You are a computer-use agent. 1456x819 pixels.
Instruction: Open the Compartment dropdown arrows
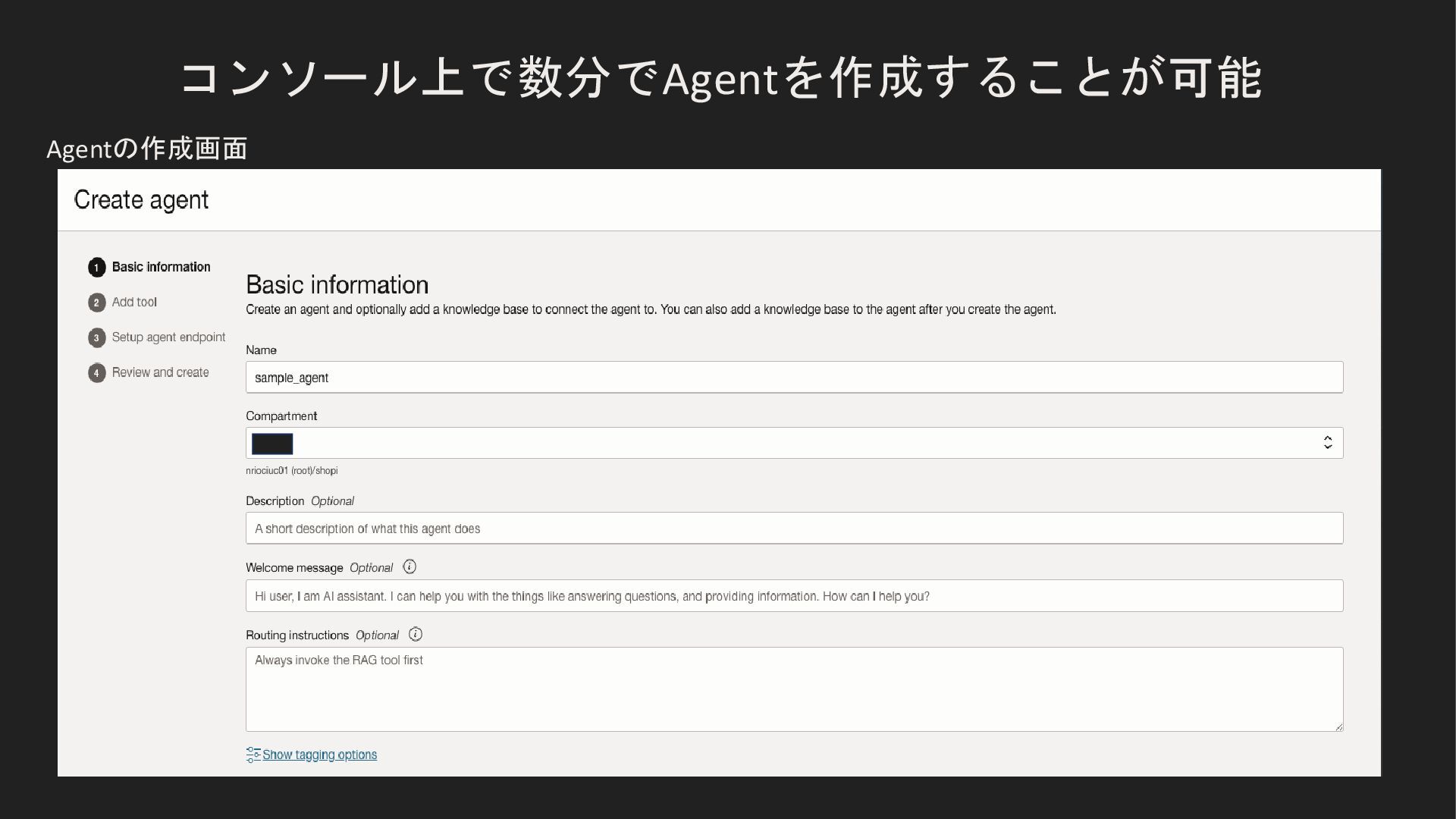click(x=1327, y=443)
